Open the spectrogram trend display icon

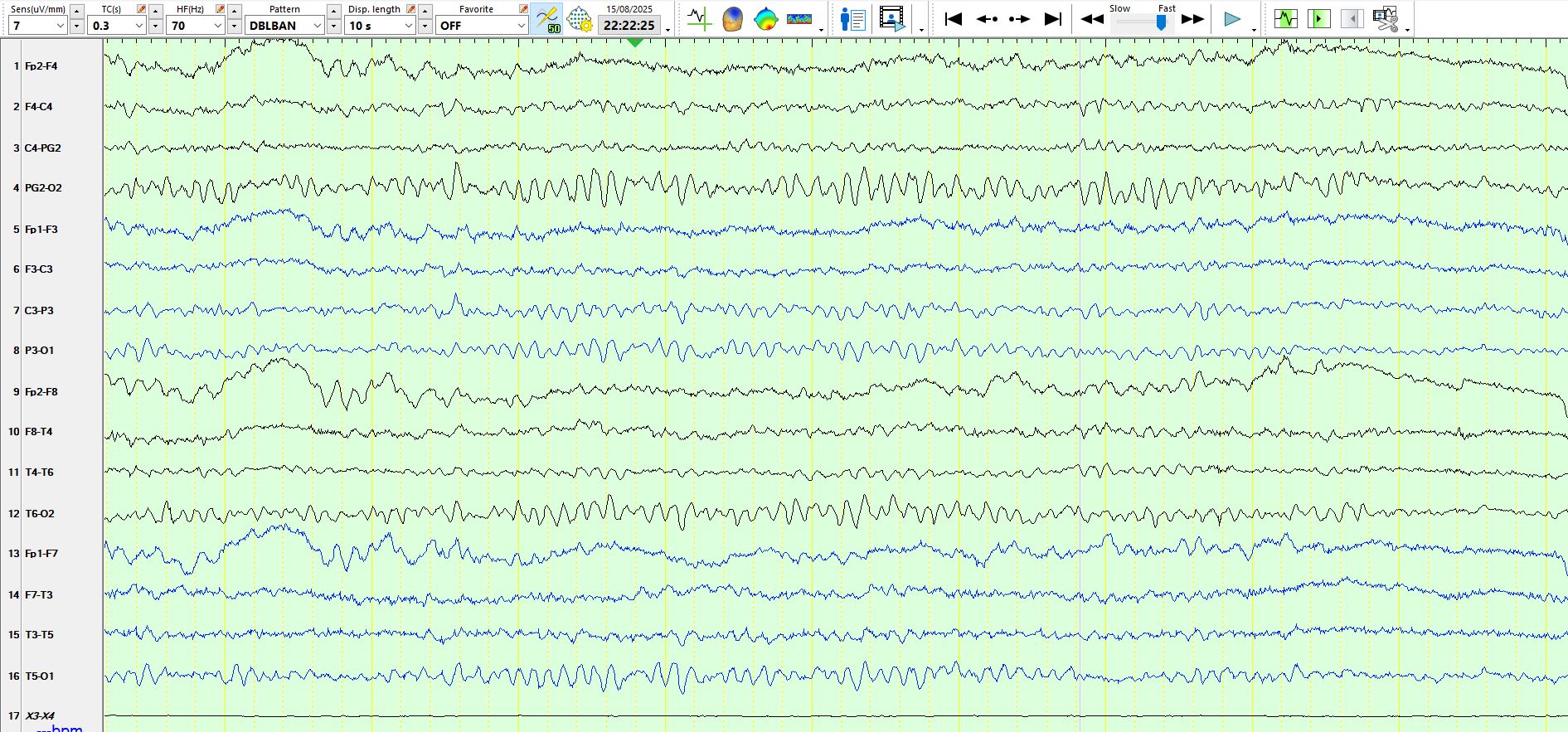(799, 18)
